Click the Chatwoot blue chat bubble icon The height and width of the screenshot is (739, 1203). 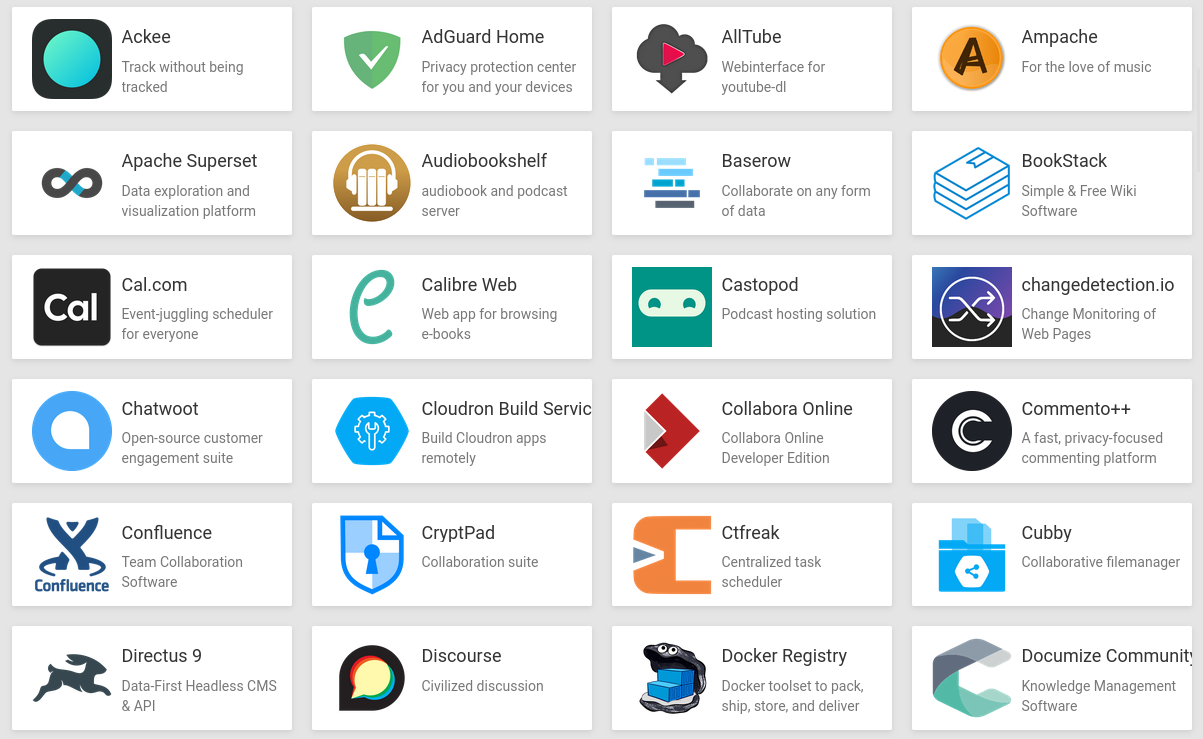click(72, 431)
